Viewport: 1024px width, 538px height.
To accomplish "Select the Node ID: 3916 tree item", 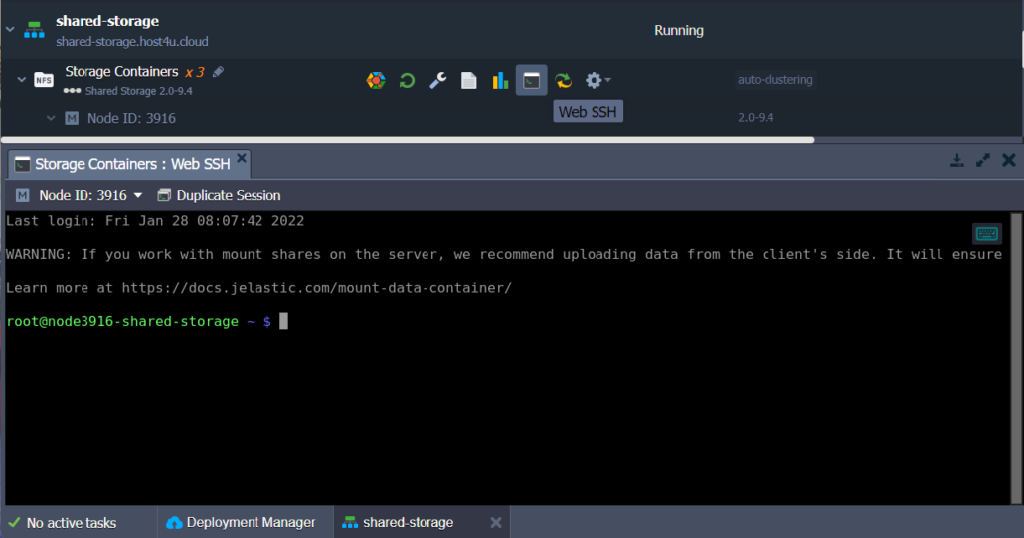I will tap(131, 118).
